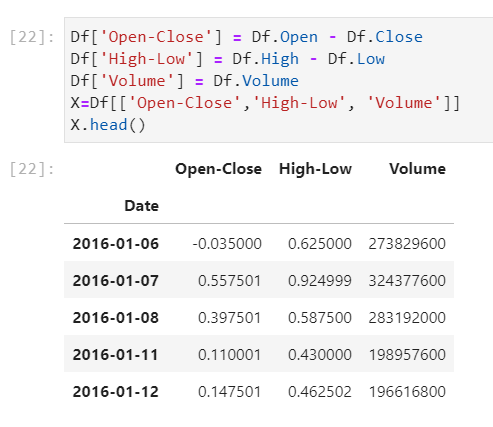Click the code line Df['High-Low'] = Df.High - Df.Low

[x=228, y=59]
